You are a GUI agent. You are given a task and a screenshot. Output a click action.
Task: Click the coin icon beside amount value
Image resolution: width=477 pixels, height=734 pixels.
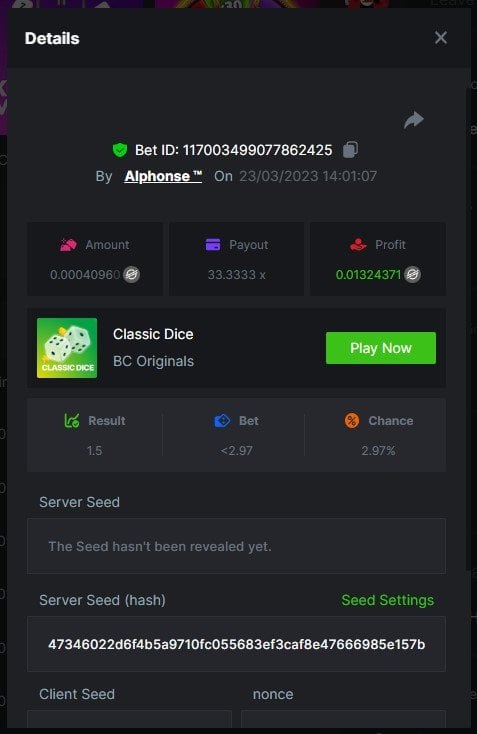click(x=132, y=274)
